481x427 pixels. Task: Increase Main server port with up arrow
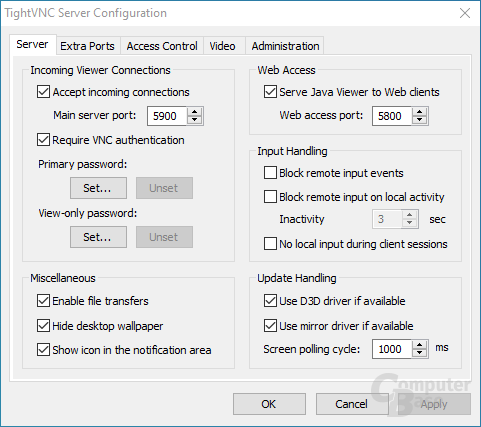194,112
